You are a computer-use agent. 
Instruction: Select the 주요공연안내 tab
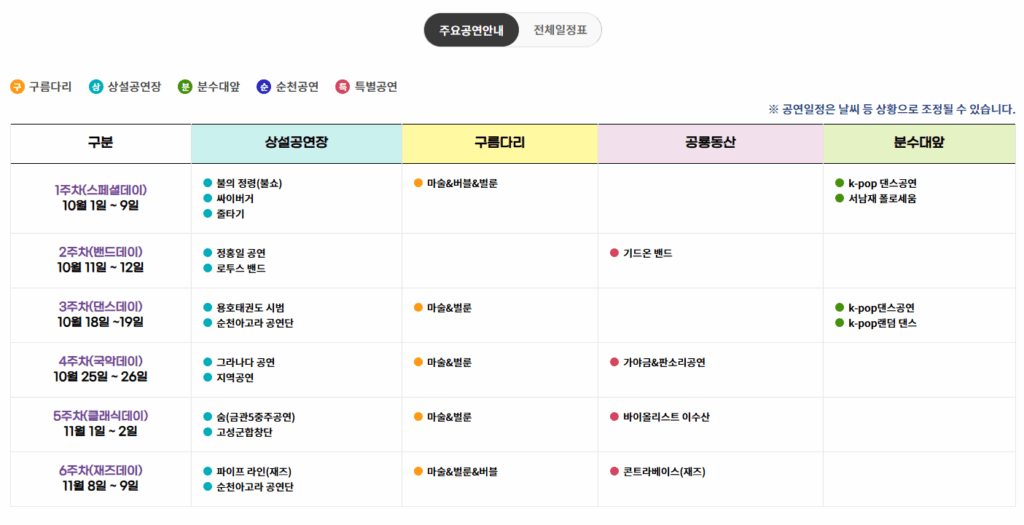tap(472, 30)
